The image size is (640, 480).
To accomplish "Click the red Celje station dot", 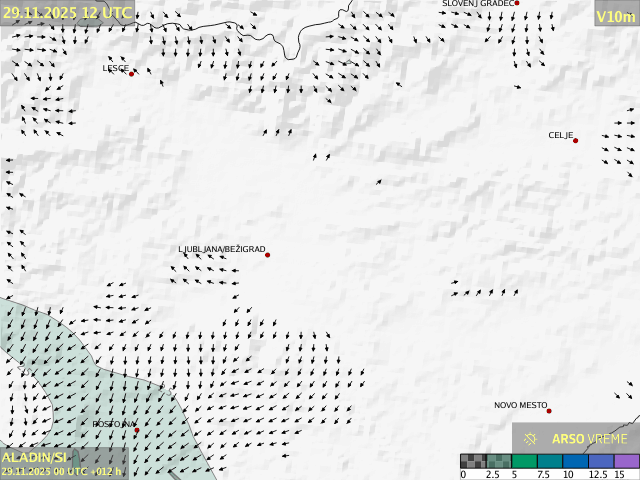I will [575, 141].
